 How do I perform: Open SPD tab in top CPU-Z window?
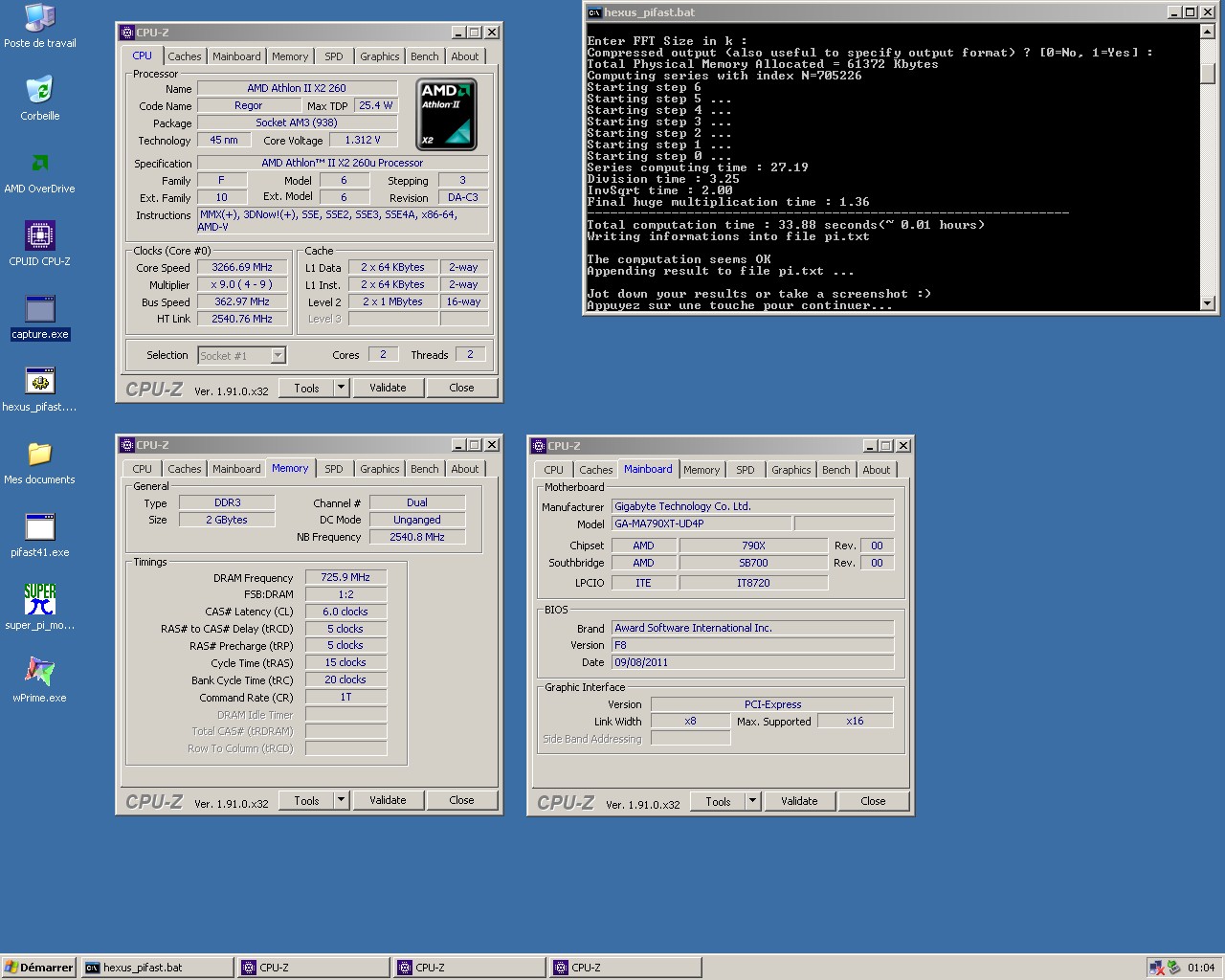(x=334, y=56)
